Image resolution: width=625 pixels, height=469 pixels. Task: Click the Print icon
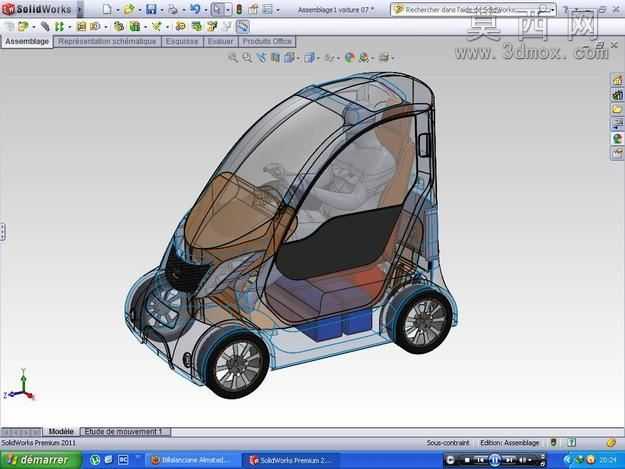point(173,9)
